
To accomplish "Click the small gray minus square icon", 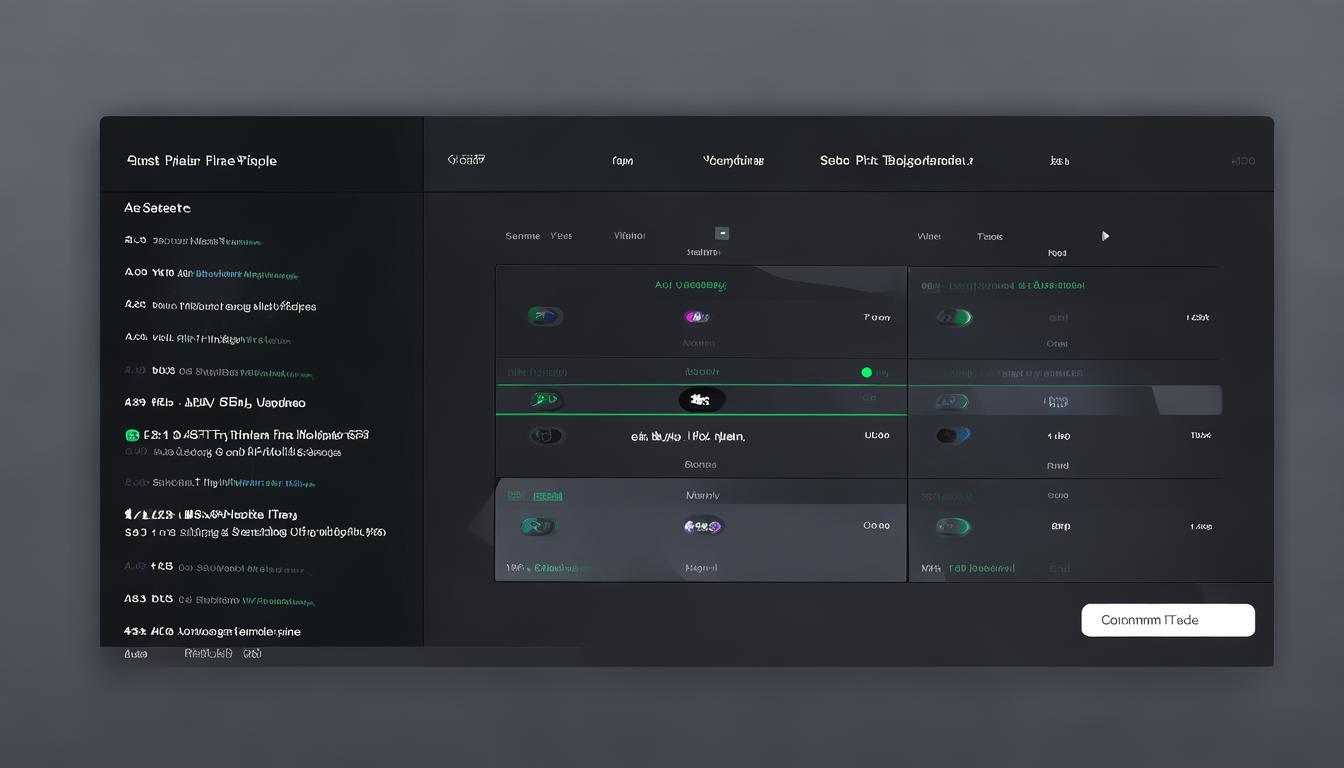I will (x=722, y=233).
